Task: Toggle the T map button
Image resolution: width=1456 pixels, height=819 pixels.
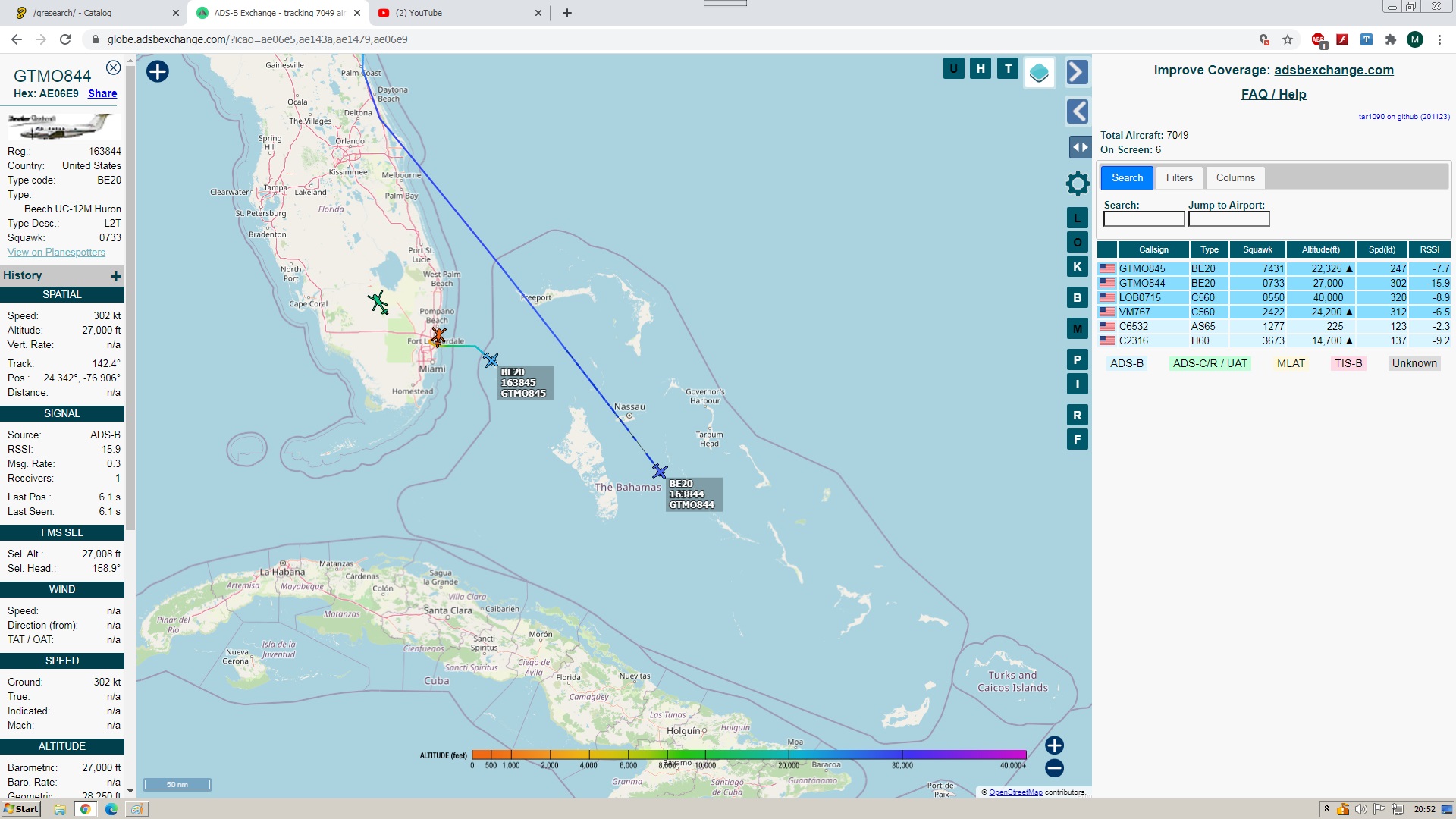Action: point(1008,69)
